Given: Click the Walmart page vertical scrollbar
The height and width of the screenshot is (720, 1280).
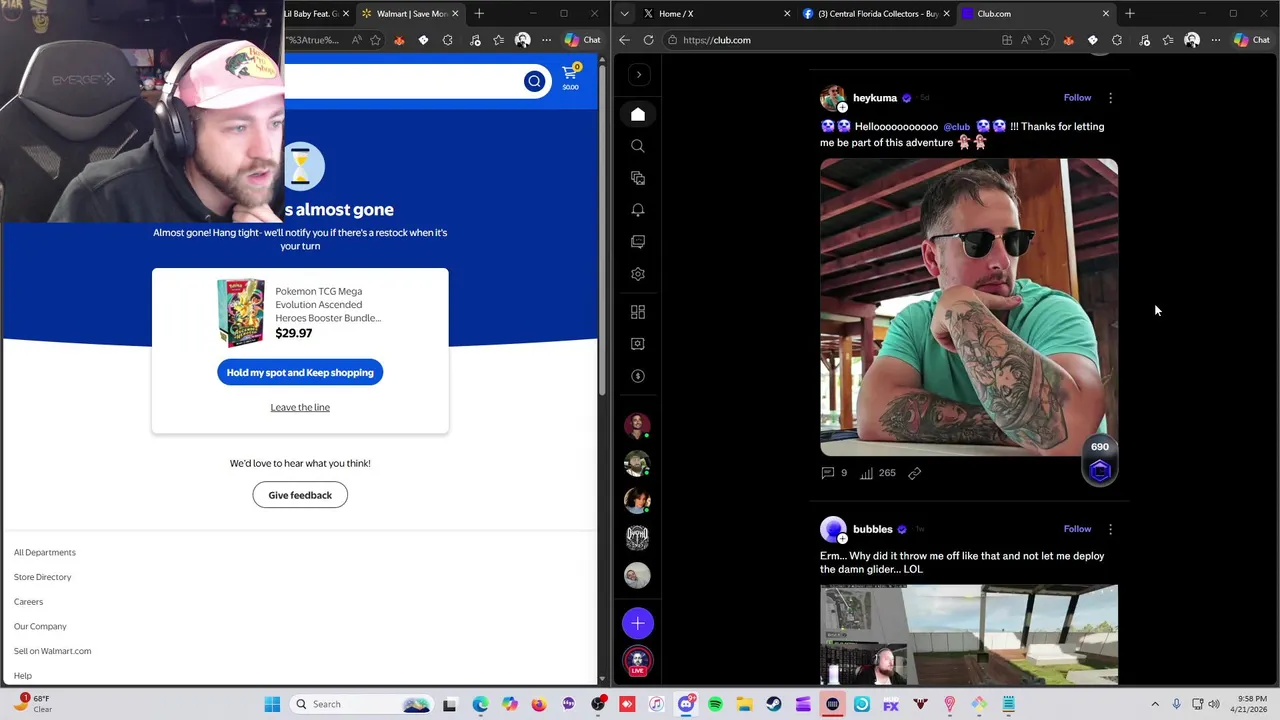Looking at the screenshot, I should (602, 230).
